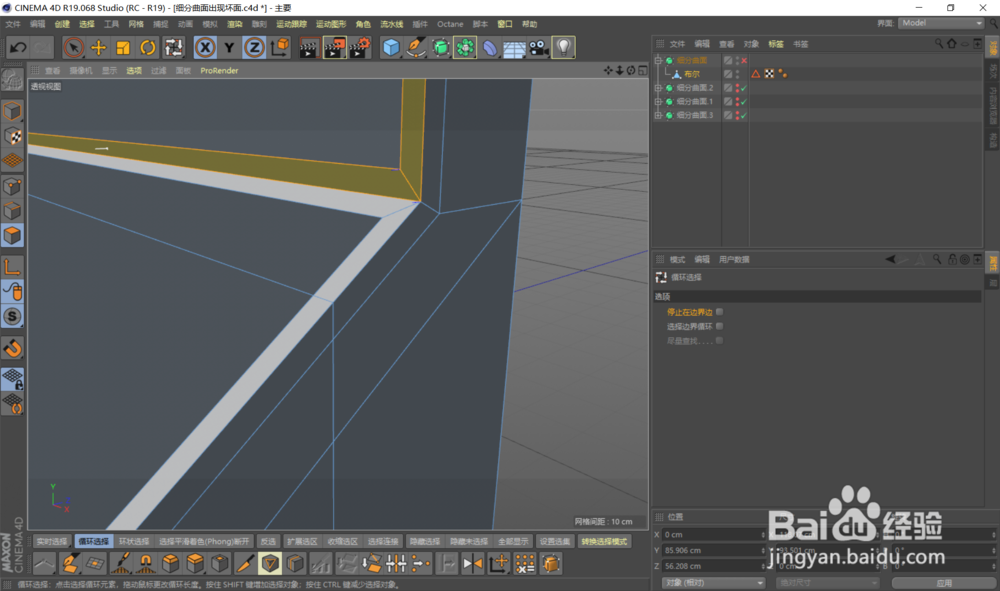Open 界面 layout dropdown showing Model
The height and width of the screenshot is (591, 1000).
point(941,23)
